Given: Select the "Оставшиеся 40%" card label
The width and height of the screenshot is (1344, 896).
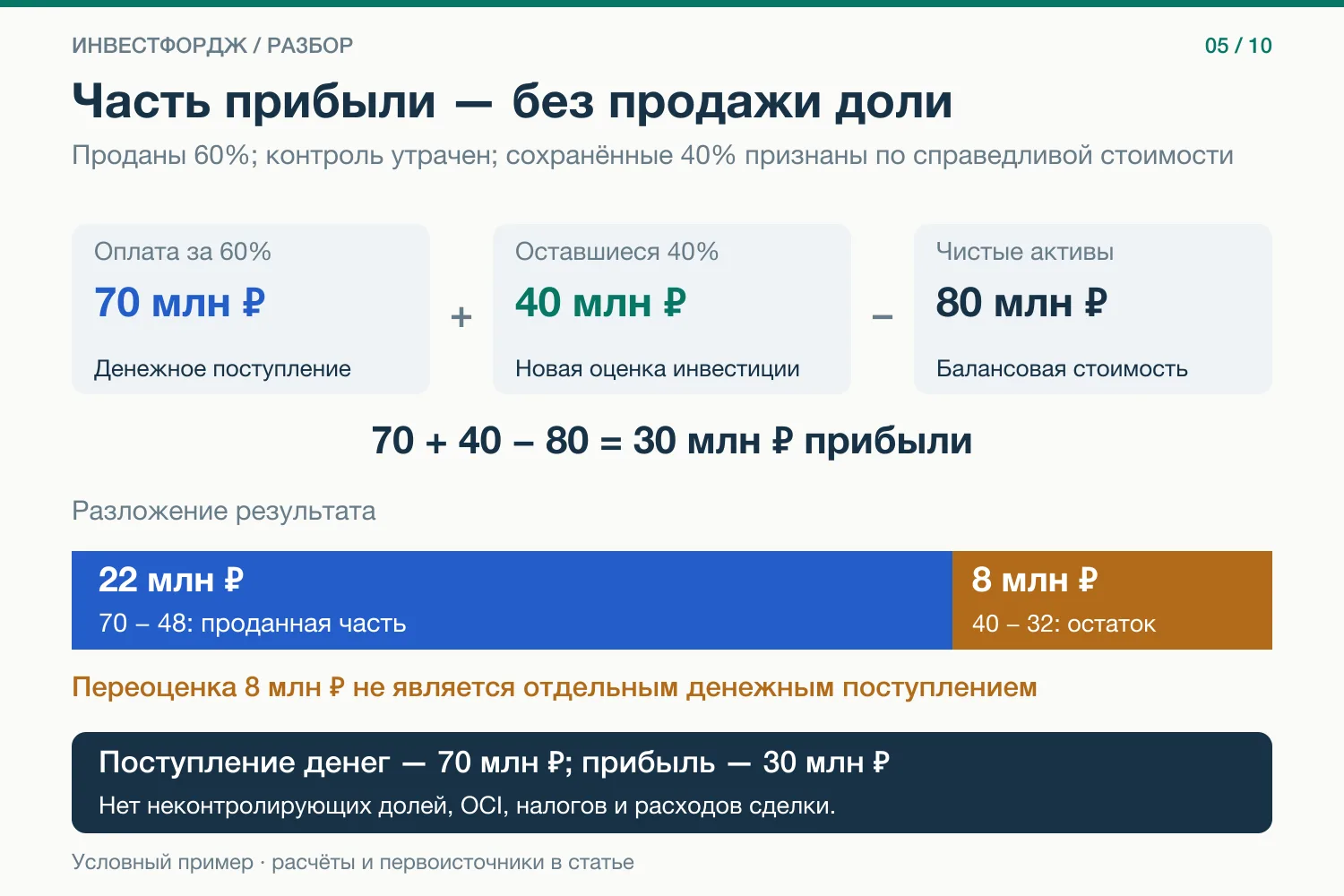Looking at the screenshot, I should pos(616,252).
